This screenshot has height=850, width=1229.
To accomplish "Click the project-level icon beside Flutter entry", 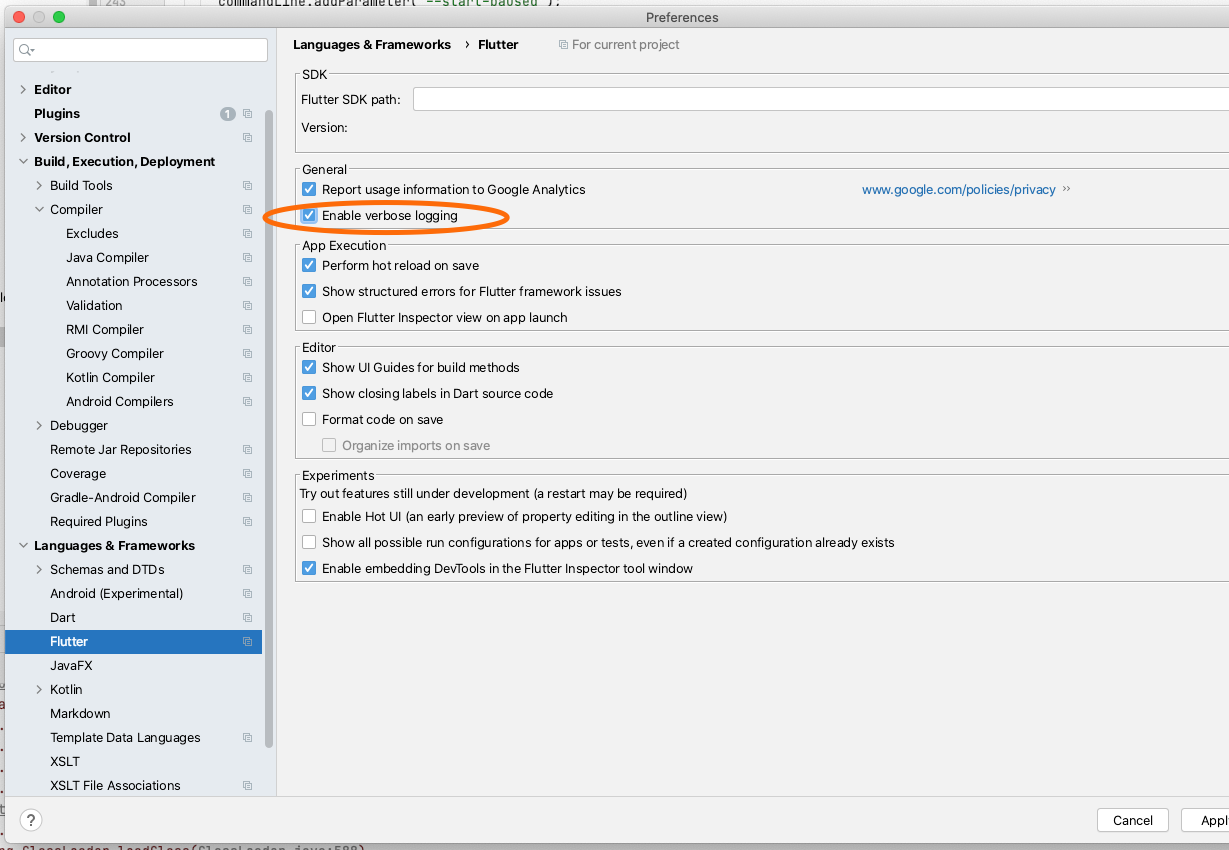I will (247, 641).
